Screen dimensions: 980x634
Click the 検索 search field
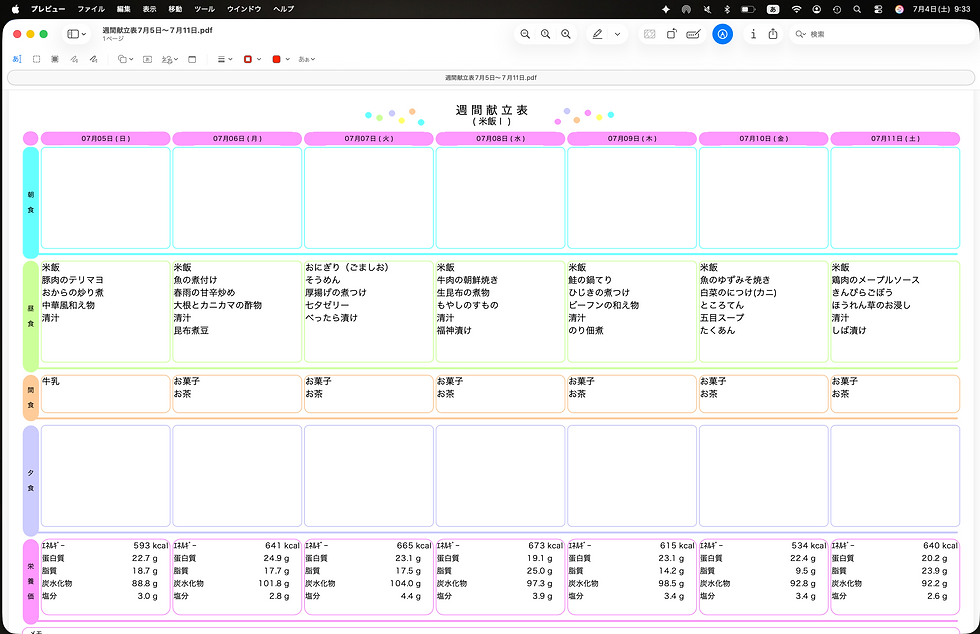click(x=881, y=34)
